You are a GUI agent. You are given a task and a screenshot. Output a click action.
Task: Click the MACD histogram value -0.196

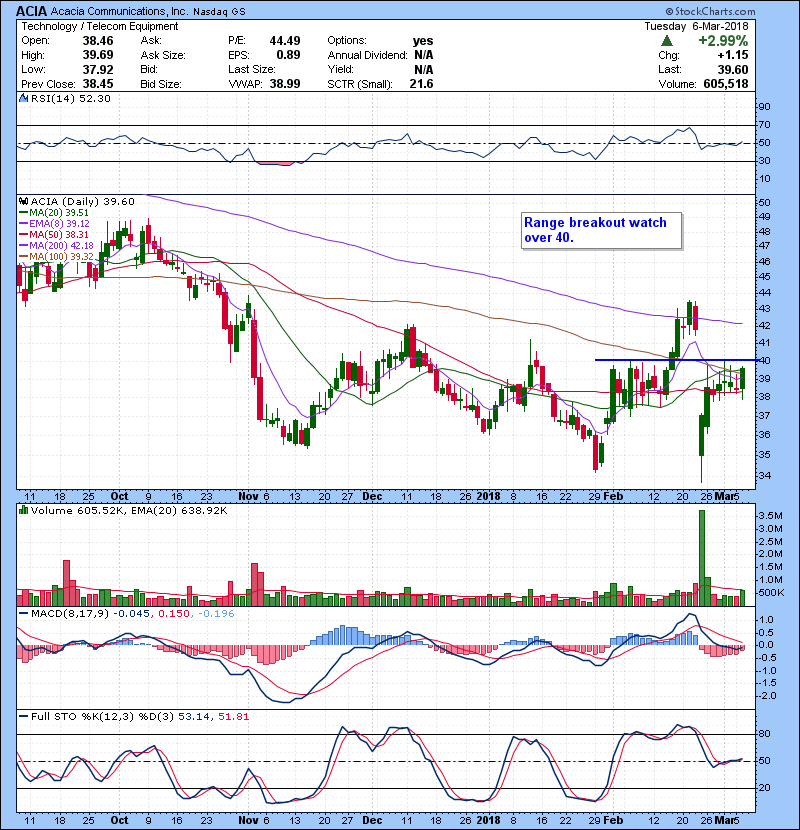(216, 614)
